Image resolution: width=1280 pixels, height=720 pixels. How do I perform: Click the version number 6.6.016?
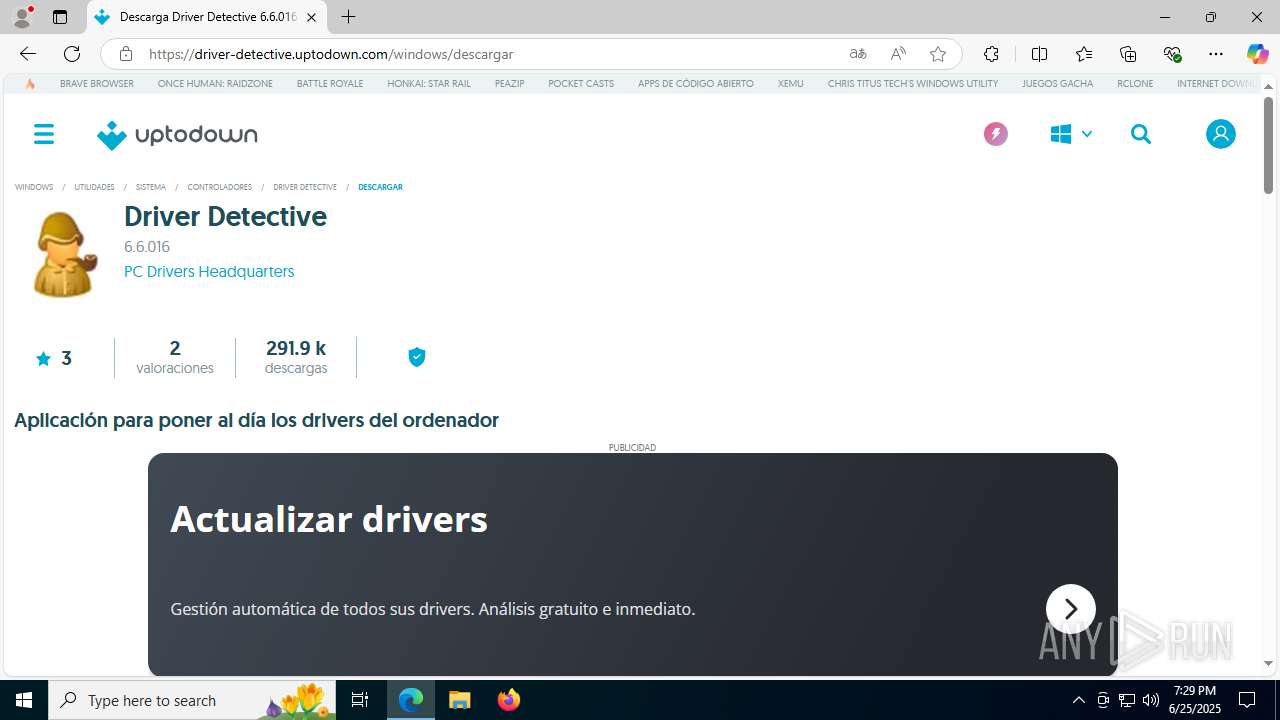click(x=147, y=246)
